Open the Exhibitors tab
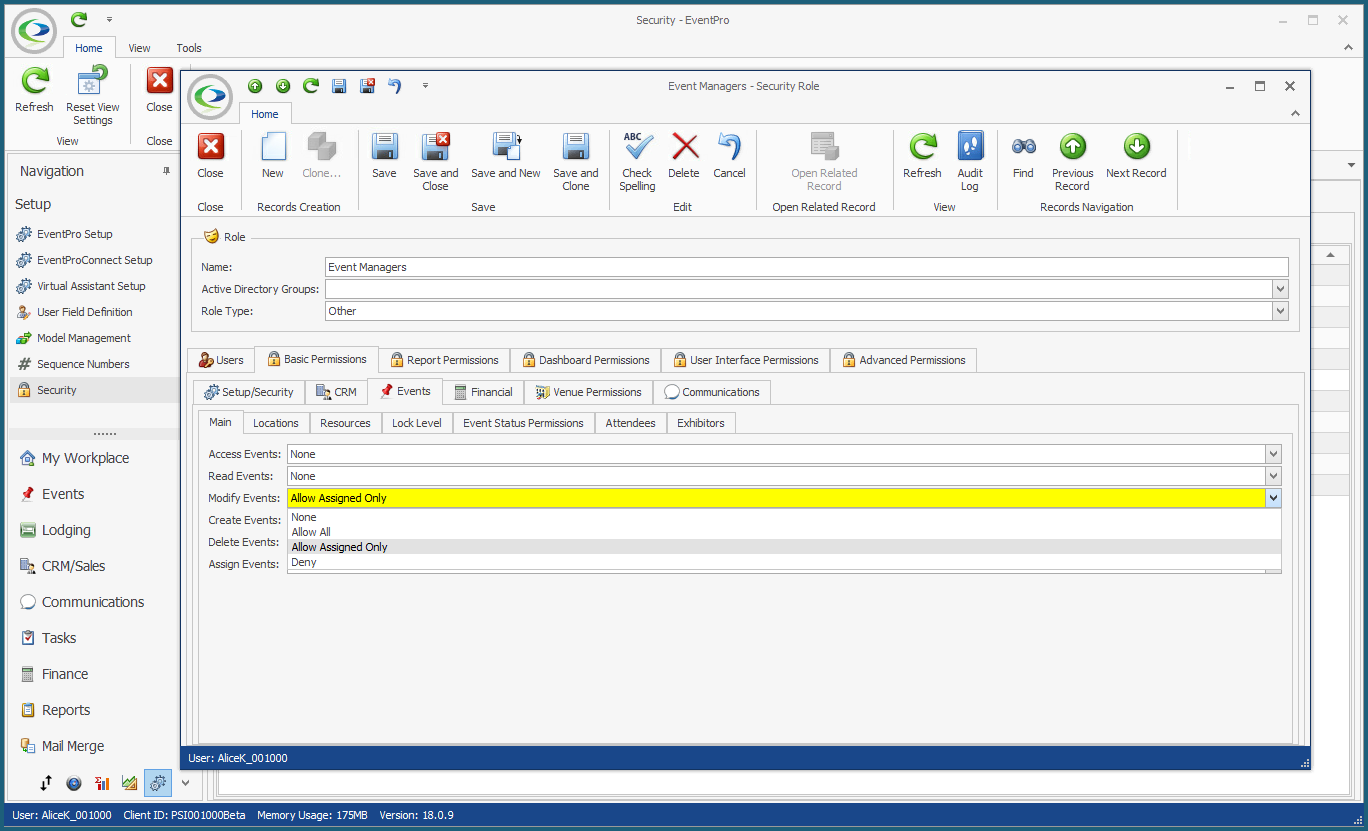The image size is (1368, 831). click(x=700, y=423)
